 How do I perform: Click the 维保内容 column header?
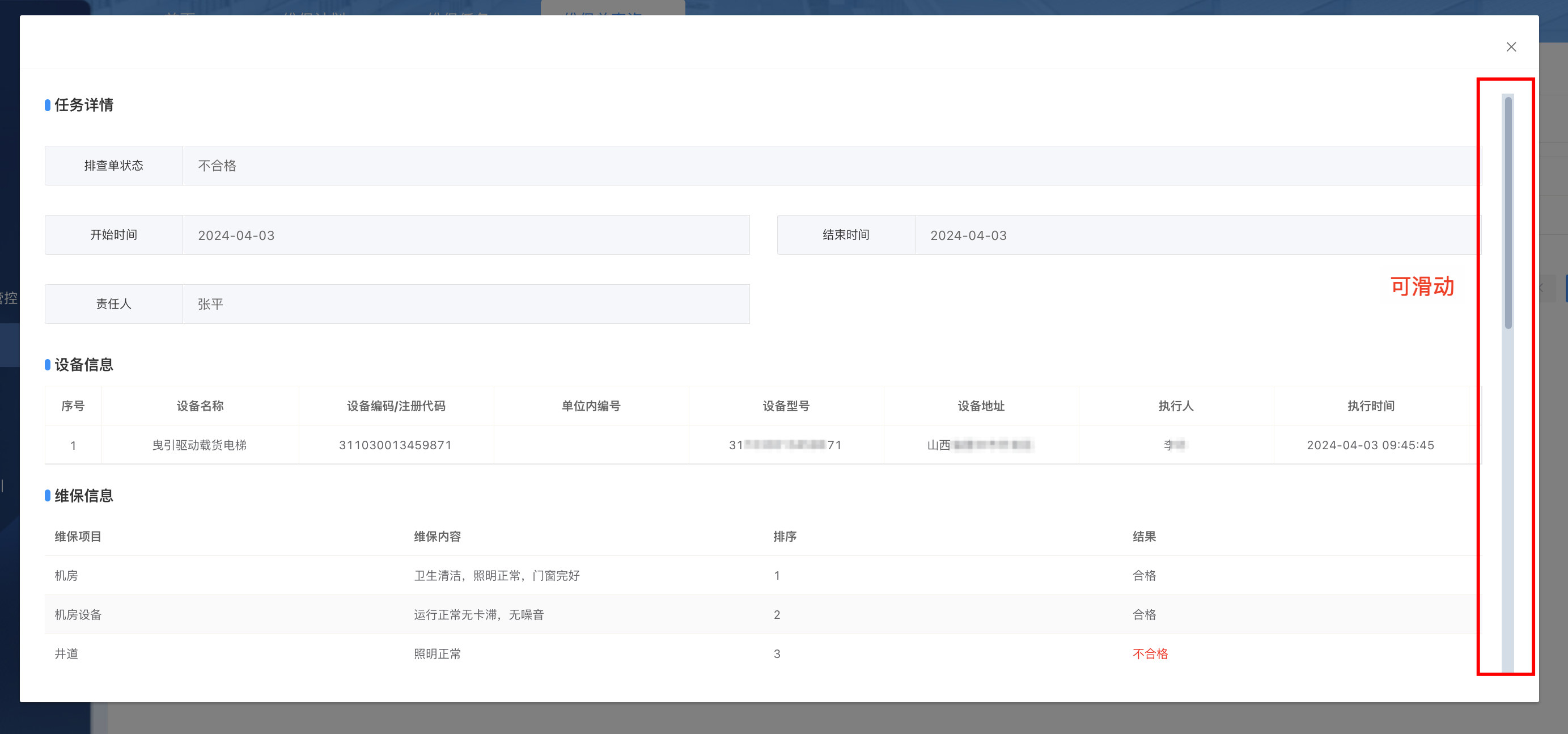[x=437, y=537]
